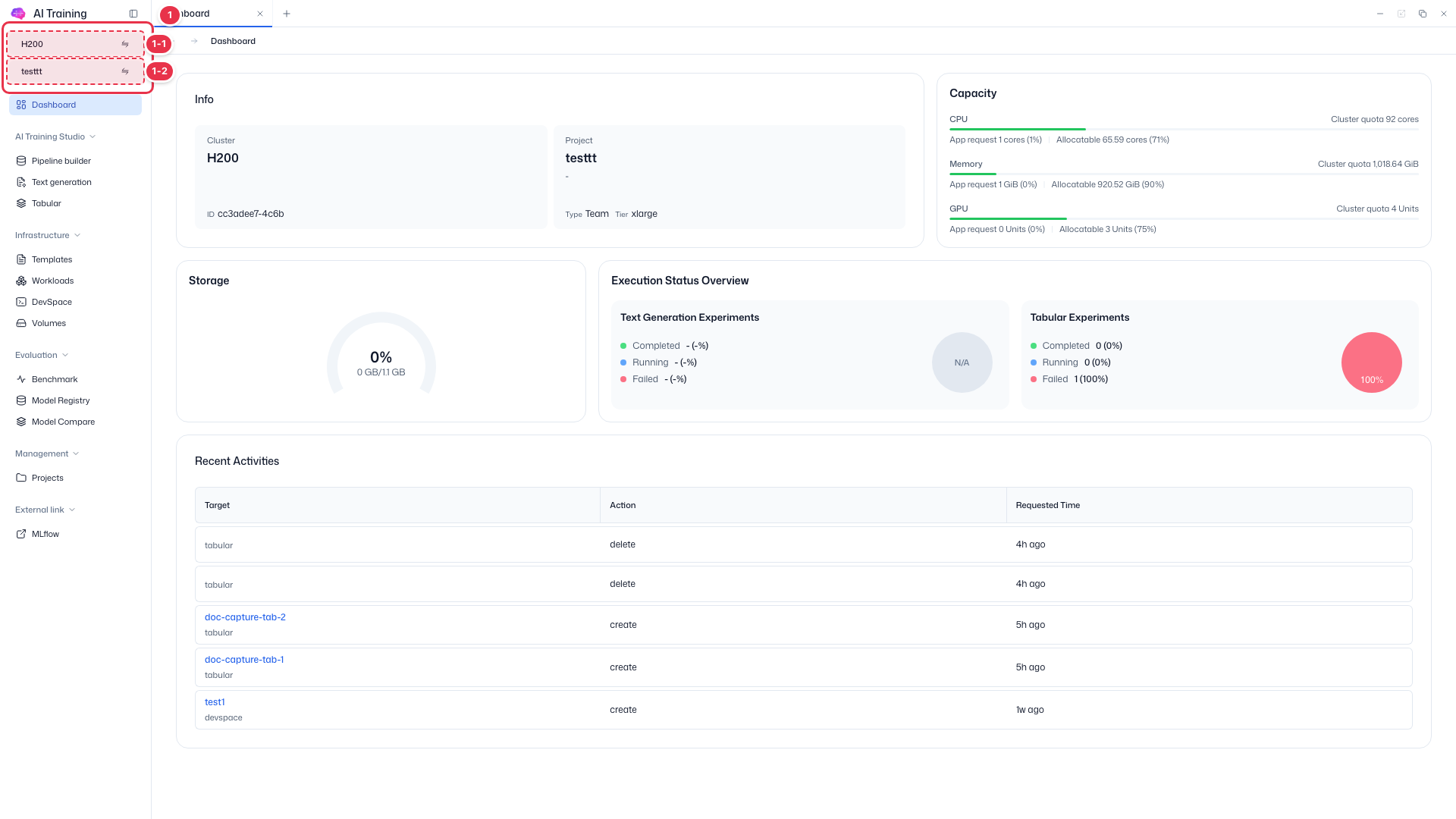
Task: Collapse the AI Training Studio section
Action: (55, 136)
